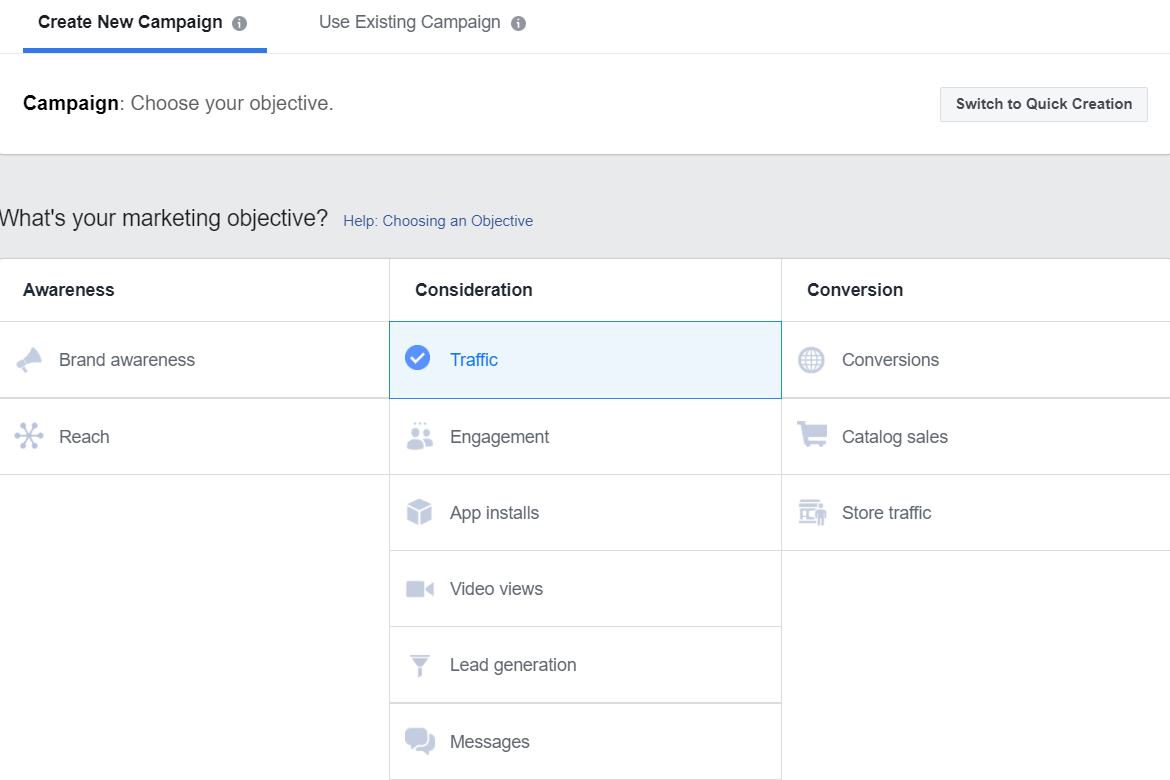The width and height of the screenshot is (1170, 780).
Task: Pick the Lead generation objective label
Action: pos(513,665)
